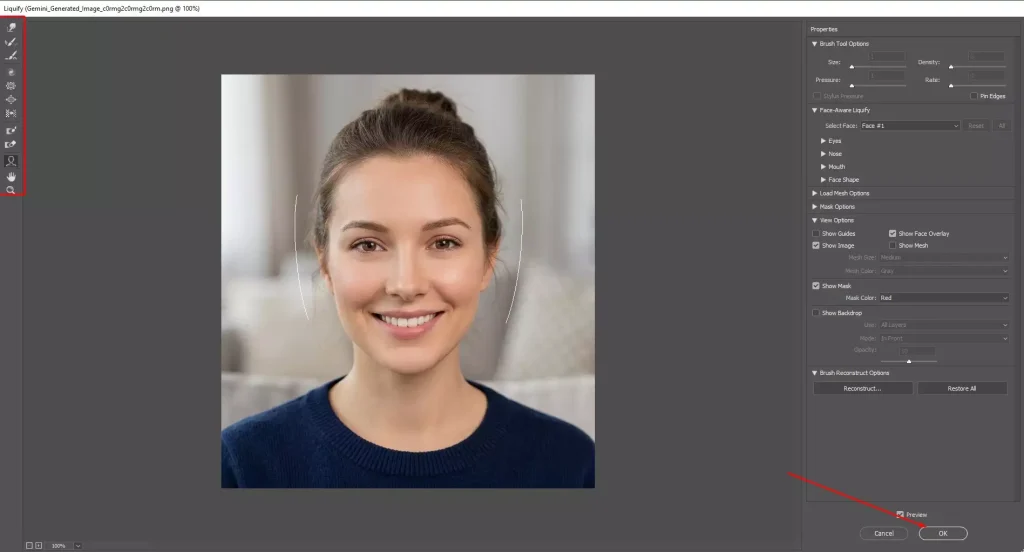This screenshot has height=552, width=1024.
Task: Click the 100% zoom value field
Action: [59, 545]
